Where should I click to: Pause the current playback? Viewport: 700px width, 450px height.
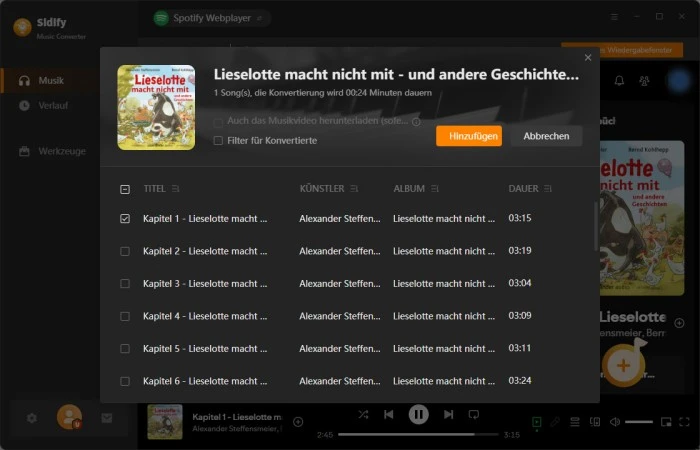pos(418,414)
